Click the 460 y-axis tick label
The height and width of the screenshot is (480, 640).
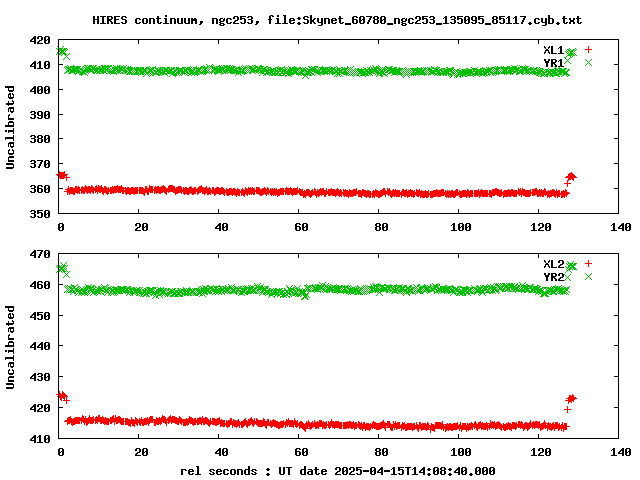[x=40, y=285]
